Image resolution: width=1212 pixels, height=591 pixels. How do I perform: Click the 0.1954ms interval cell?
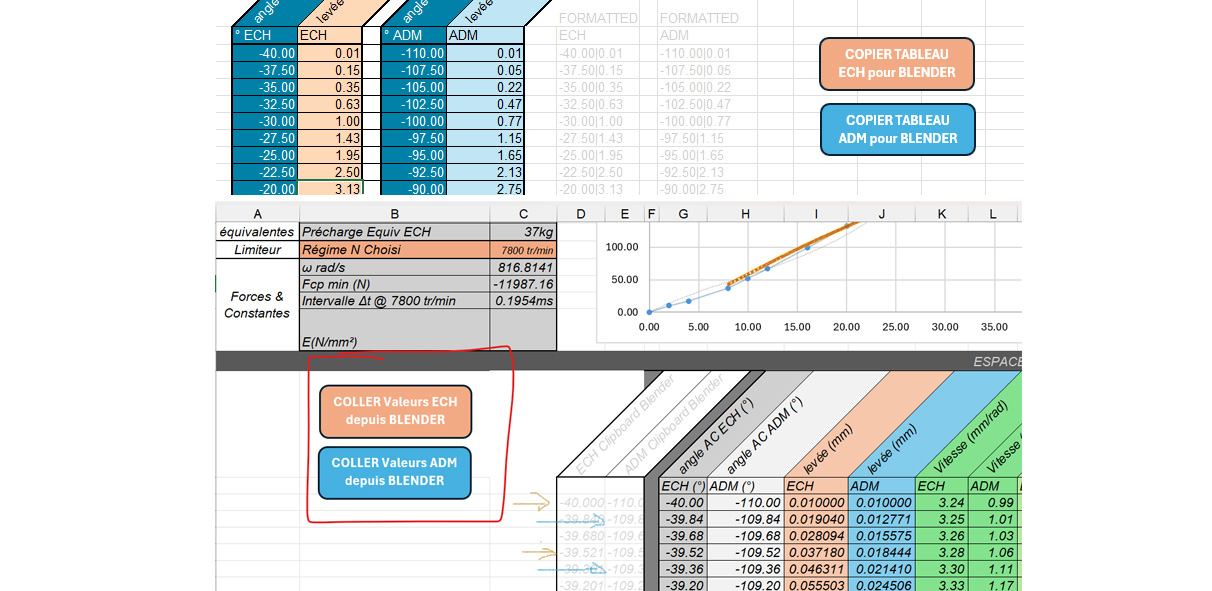click(522, 301)
